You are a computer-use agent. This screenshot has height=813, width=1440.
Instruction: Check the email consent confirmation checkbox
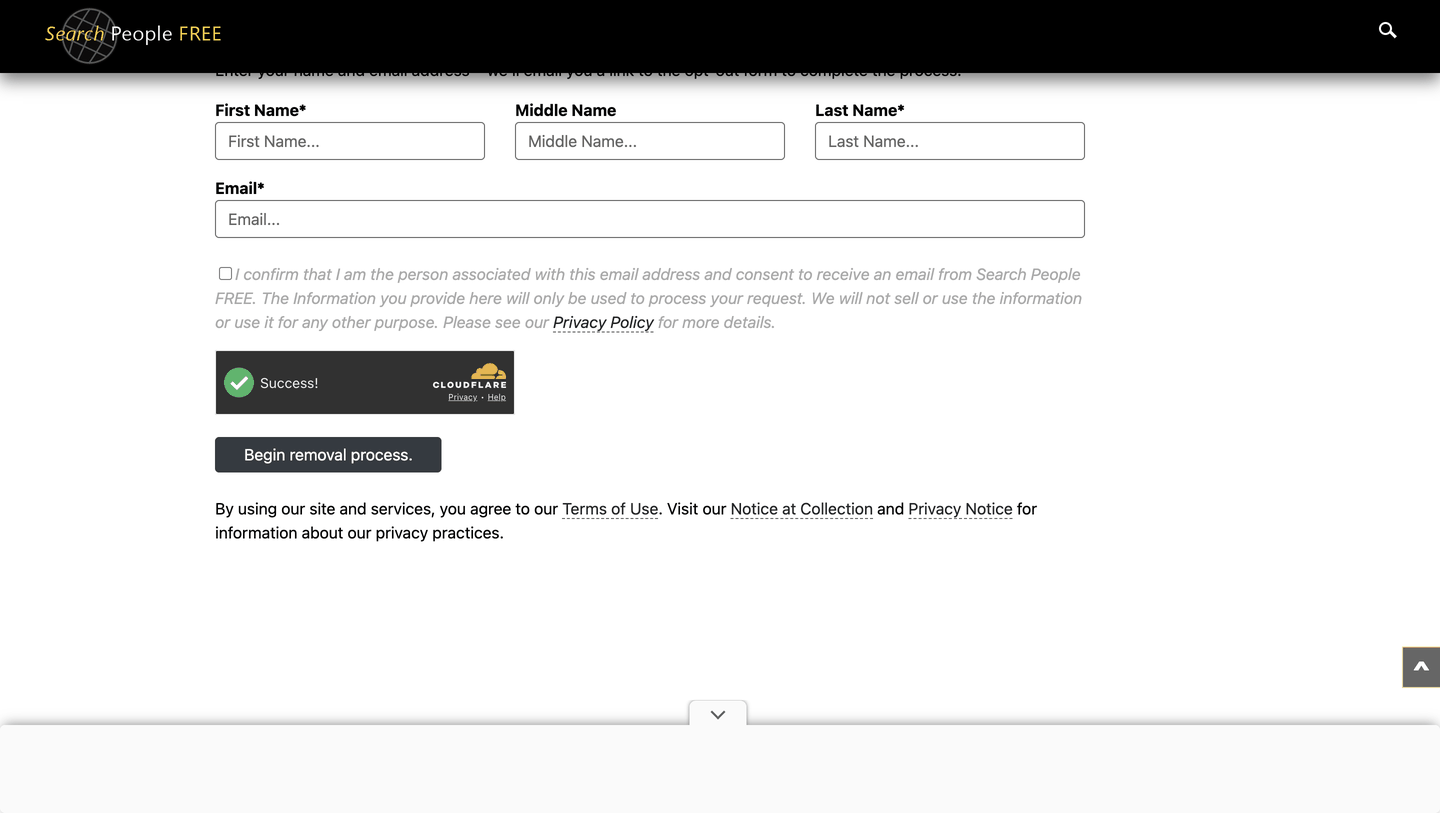[225, 273]
